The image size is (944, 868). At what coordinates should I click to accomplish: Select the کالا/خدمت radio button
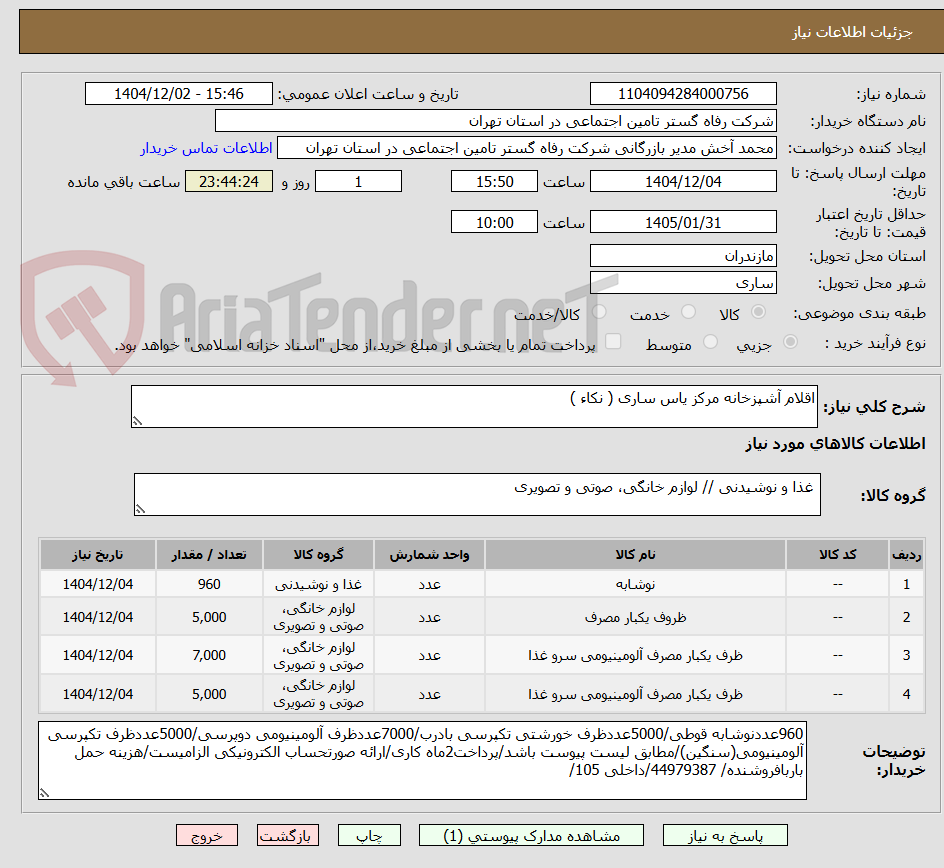point(599,312)
